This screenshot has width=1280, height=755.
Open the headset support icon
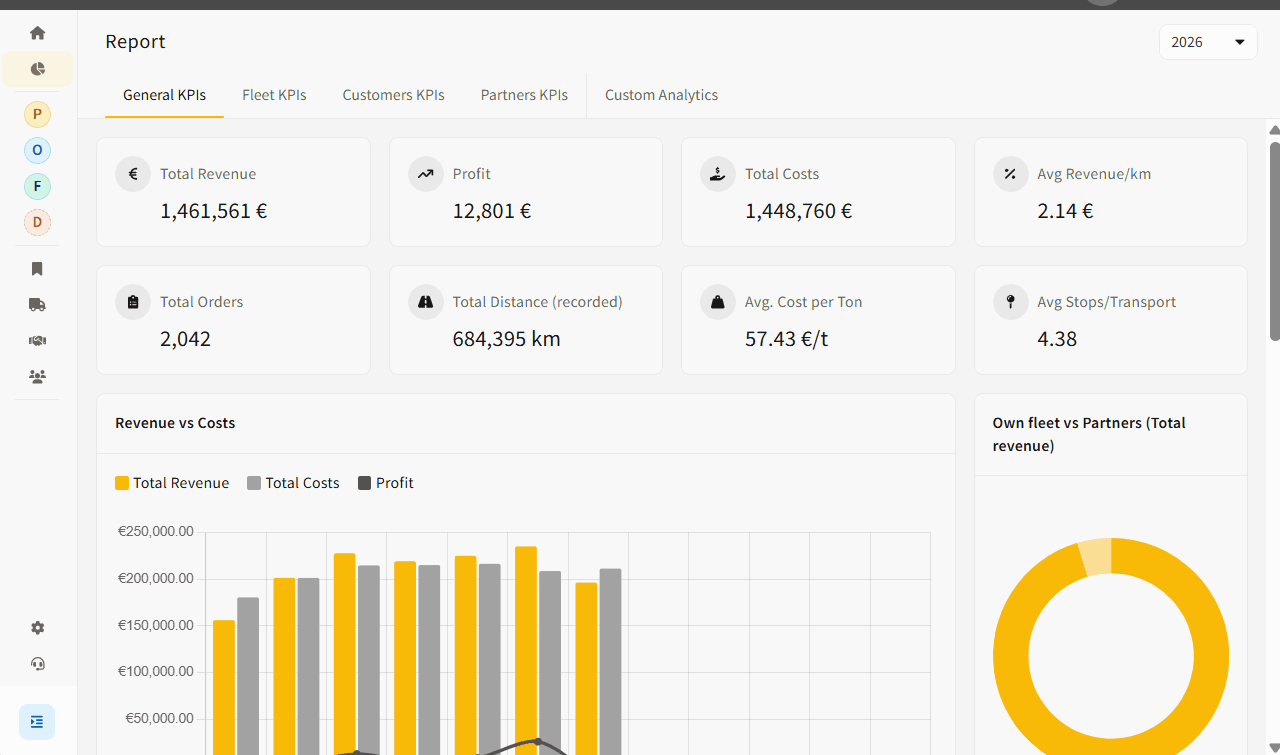pos(37,664)
